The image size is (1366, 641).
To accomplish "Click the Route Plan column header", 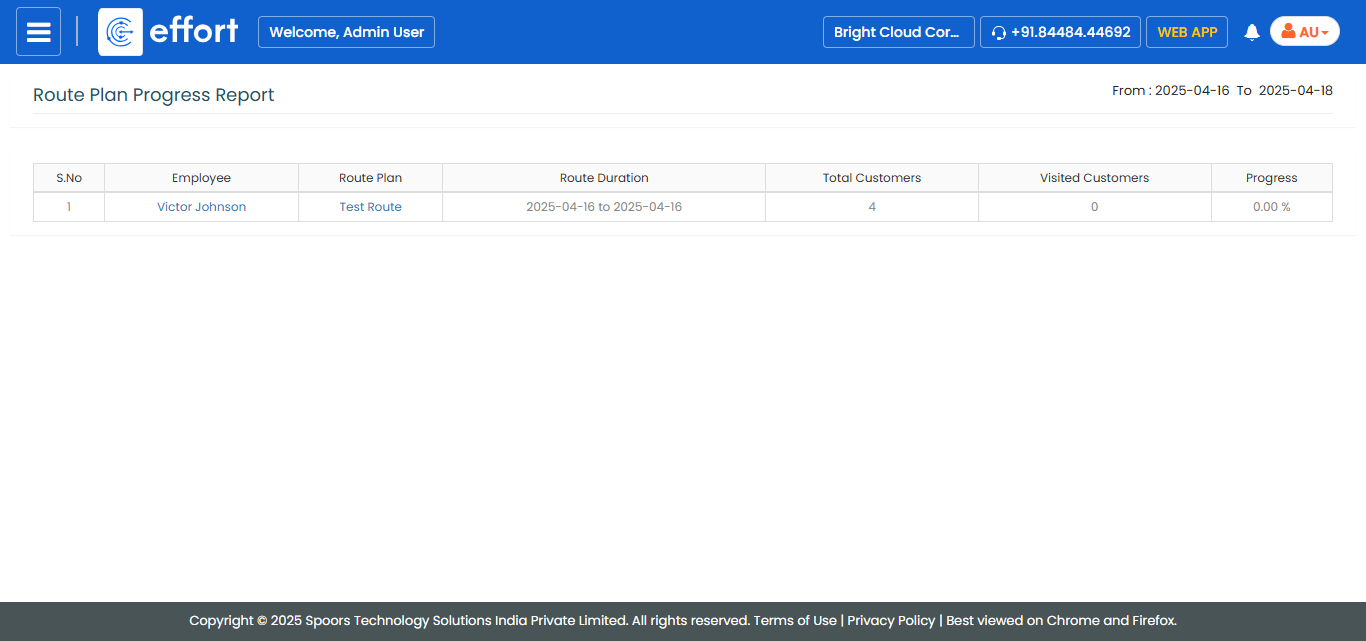I will pos(370,178).
